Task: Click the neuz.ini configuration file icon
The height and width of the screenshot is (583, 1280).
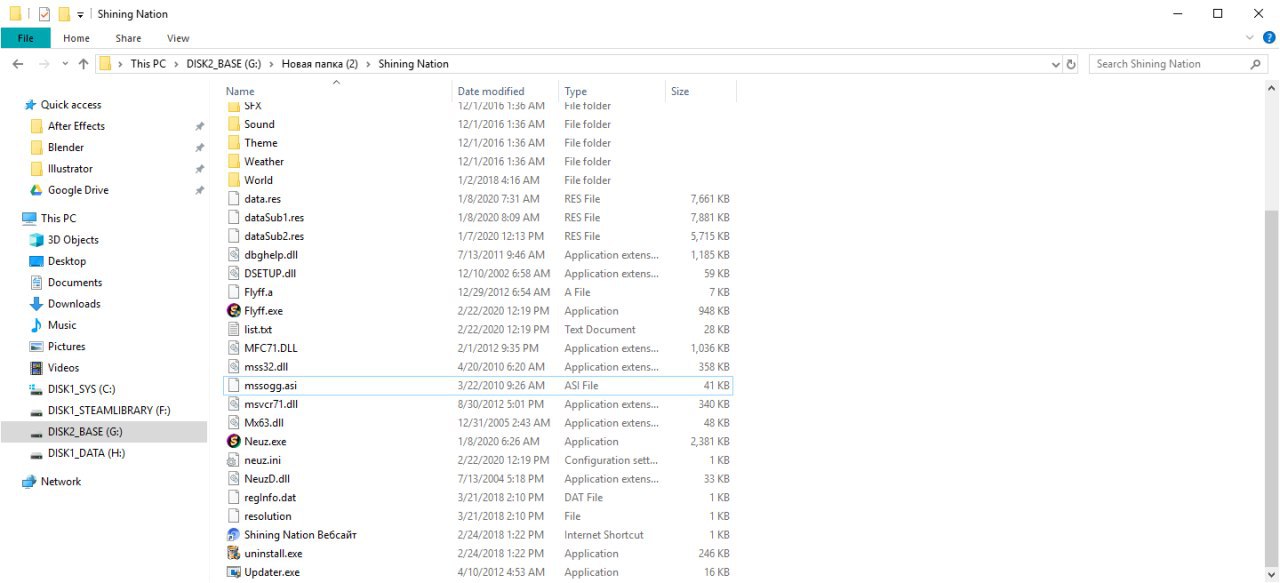Action: (234, 460)
